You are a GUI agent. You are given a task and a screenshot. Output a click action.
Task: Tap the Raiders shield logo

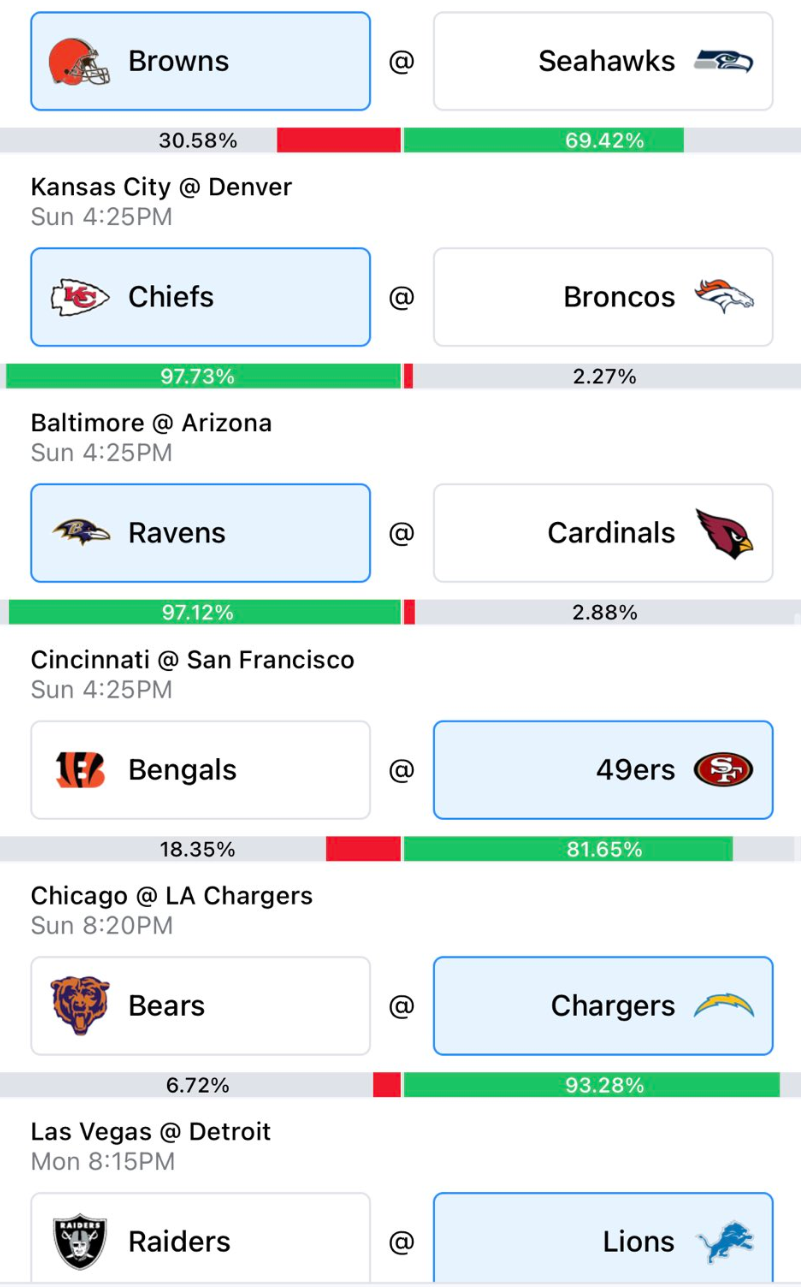(80, 1242)
